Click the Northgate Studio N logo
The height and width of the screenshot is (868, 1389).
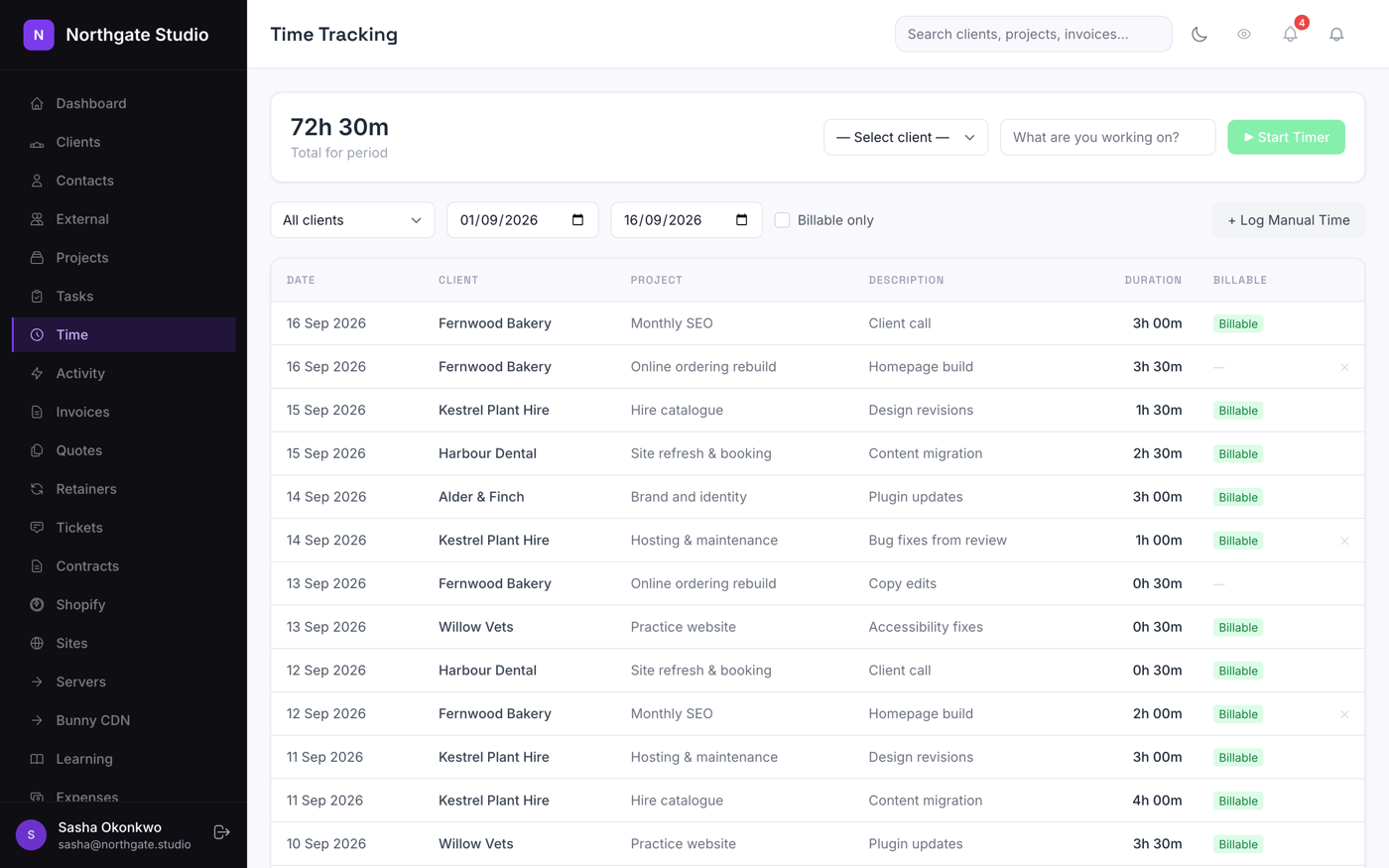click(x=39, y=35)
